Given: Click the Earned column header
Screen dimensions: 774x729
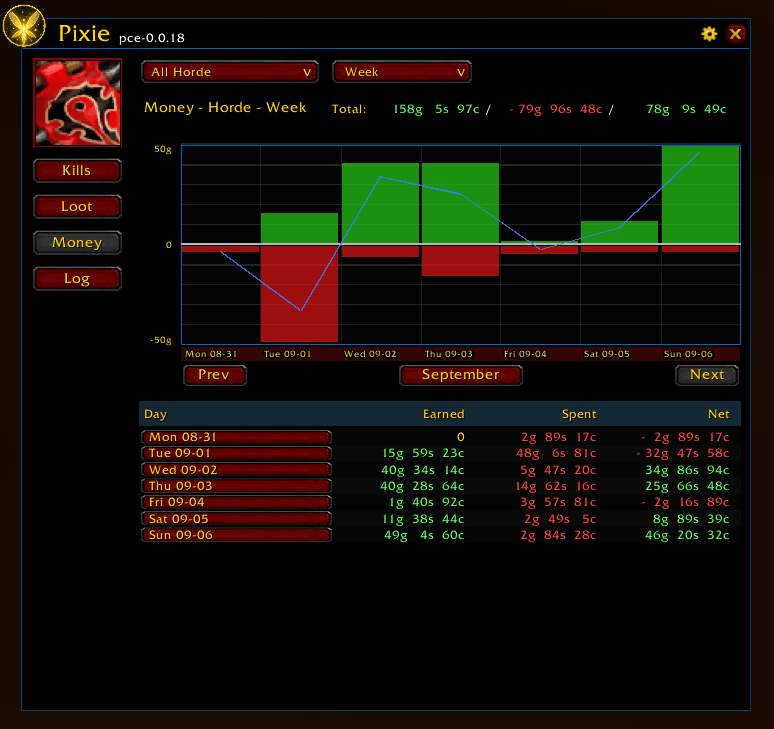Looking at the screenshot, I should pyautogui.click(x=443, y=414).
